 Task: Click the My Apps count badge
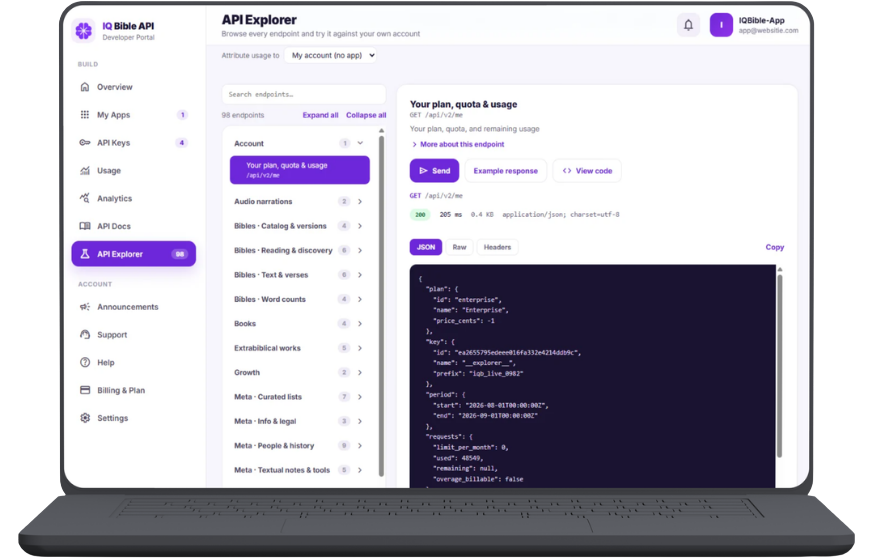(x=182, y=115)
